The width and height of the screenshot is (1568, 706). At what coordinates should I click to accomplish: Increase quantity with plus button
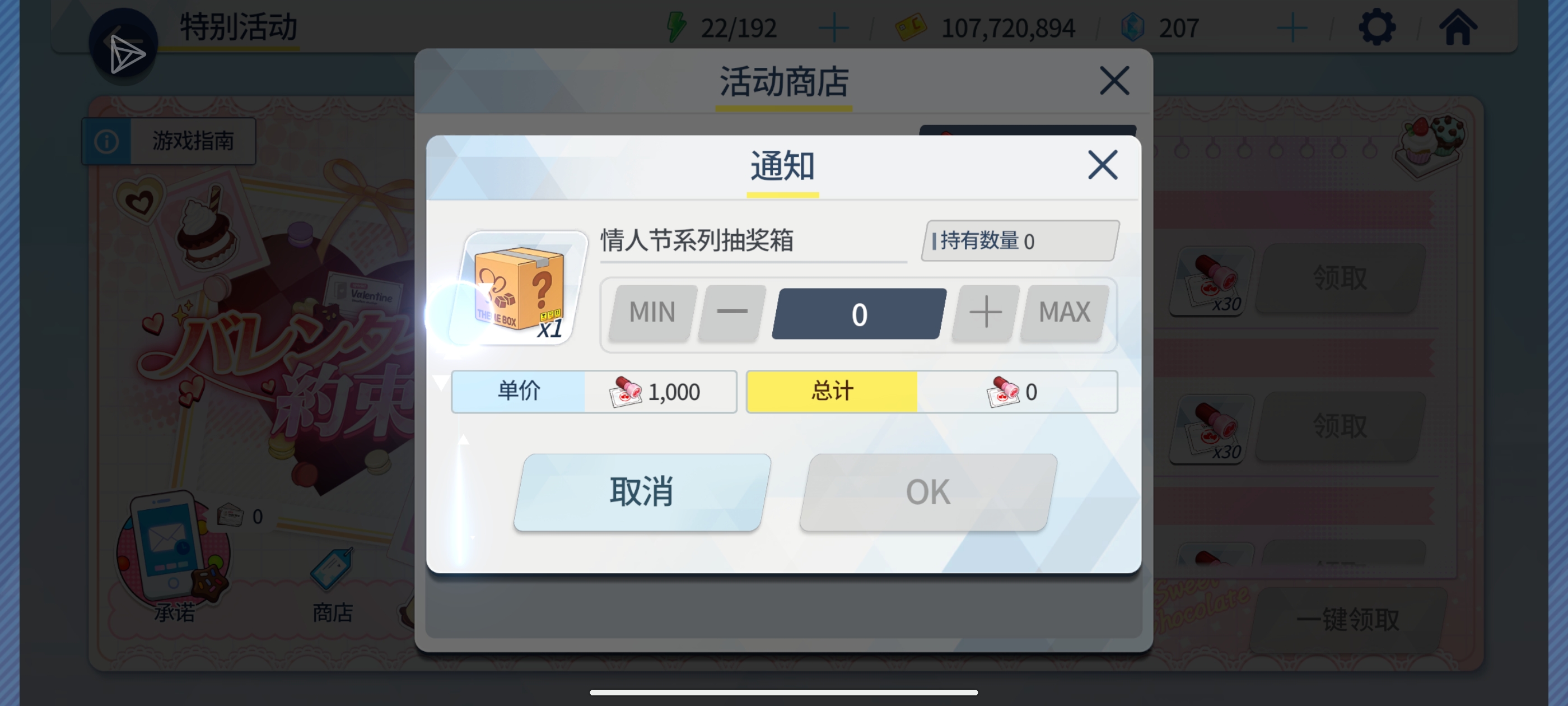pyautogui.click(x=986, y=313)
